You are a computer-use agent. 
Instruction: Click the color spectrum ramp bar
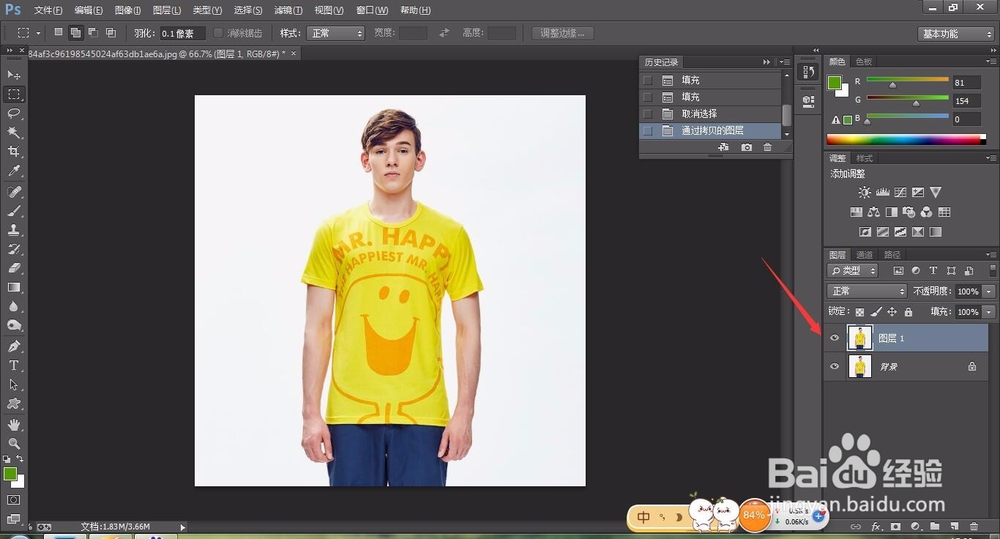[x=906, y=139]
